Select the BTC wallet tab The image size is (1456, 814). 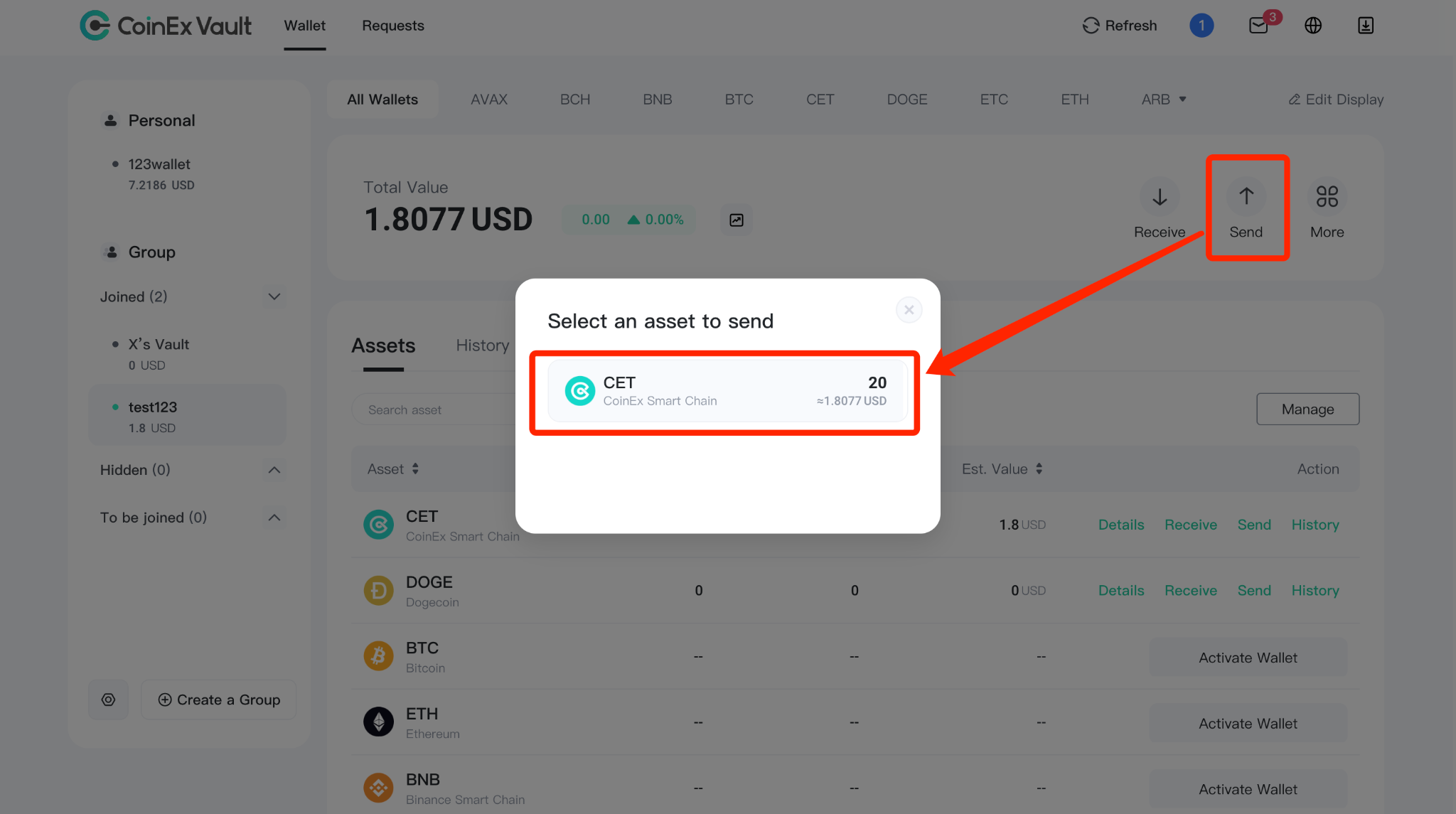click(x=739, y=100)
